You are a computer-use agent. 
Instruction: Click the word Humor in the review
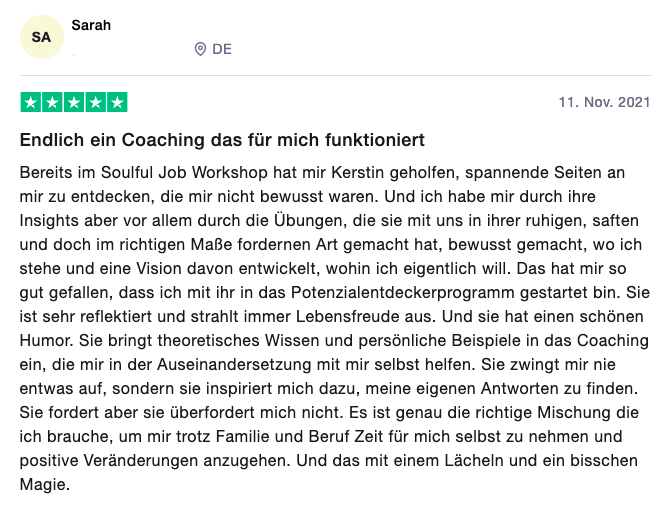coord(47,341)
